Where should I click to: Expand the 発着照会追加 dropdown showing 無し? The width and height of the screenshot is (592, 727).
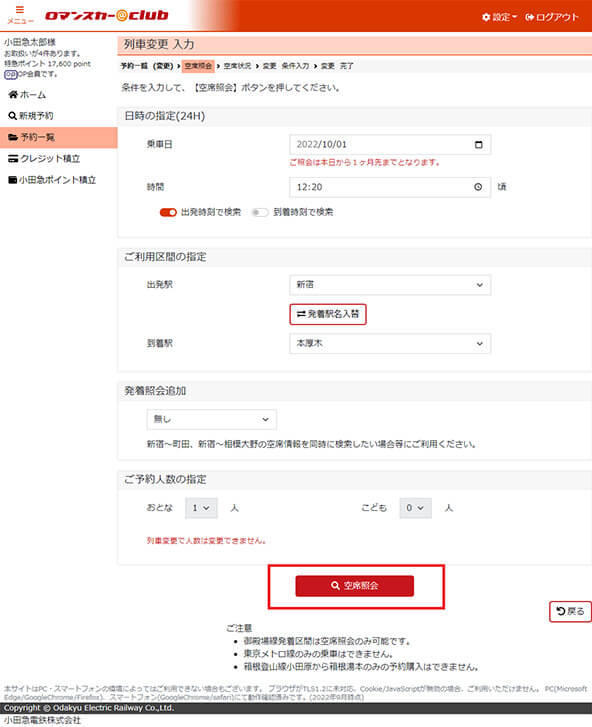coord(211,419)
